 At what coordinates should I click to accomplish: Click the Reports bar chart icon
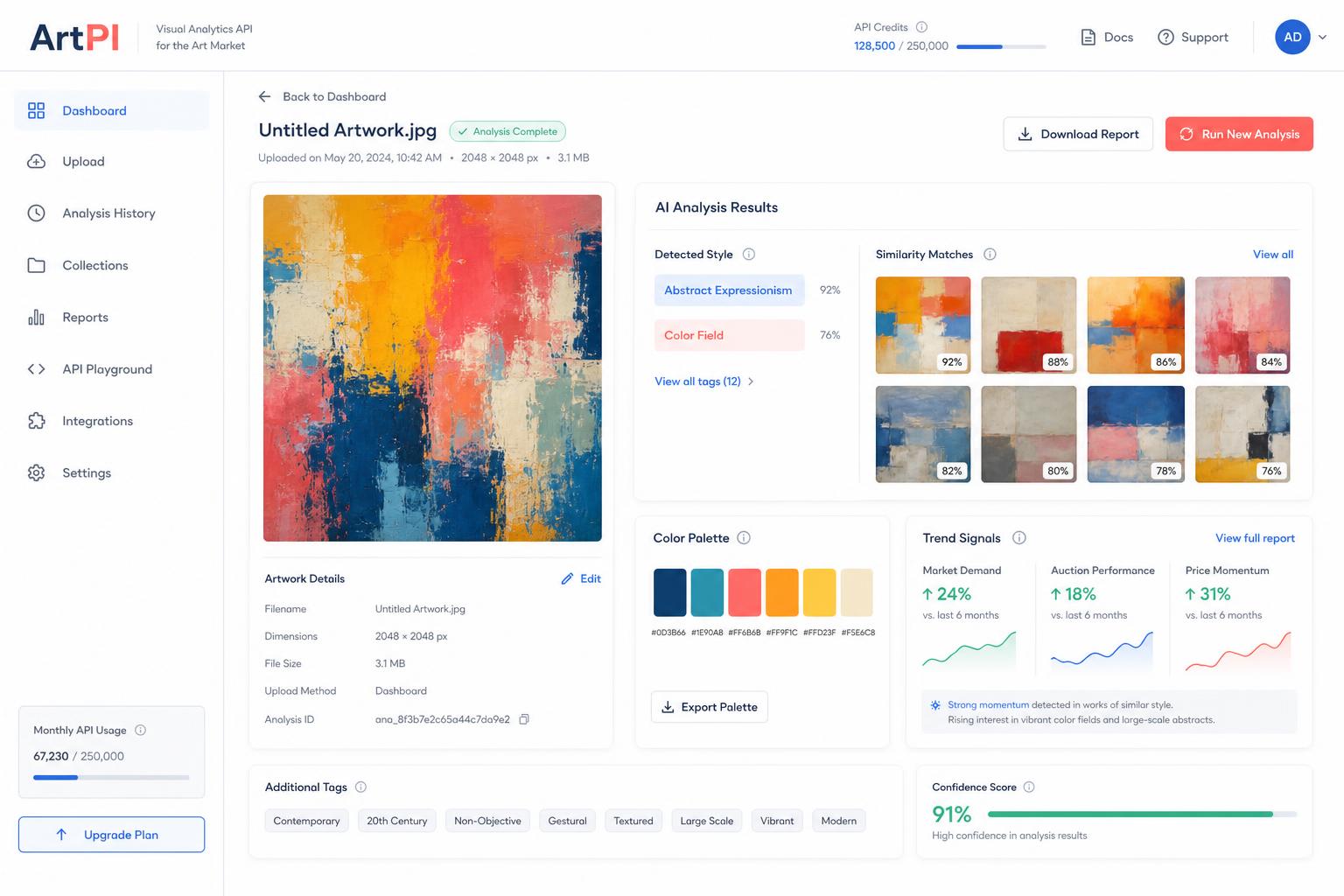tap(36, 317)
